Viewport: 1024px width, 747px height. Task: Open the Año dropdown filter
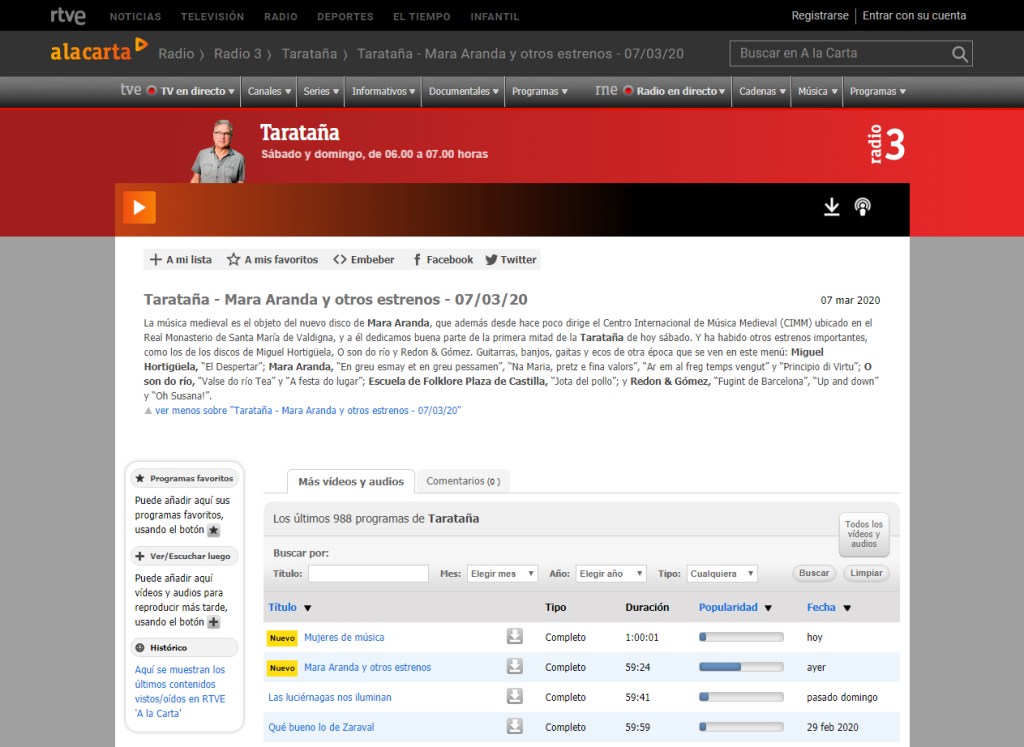611,574
